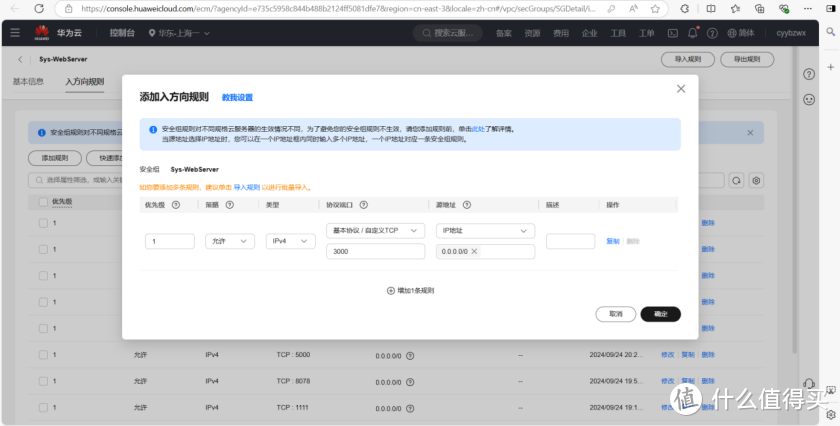The image size is (840, 426).
Task: Click 导出规则 button
Action: click(747, 59)
